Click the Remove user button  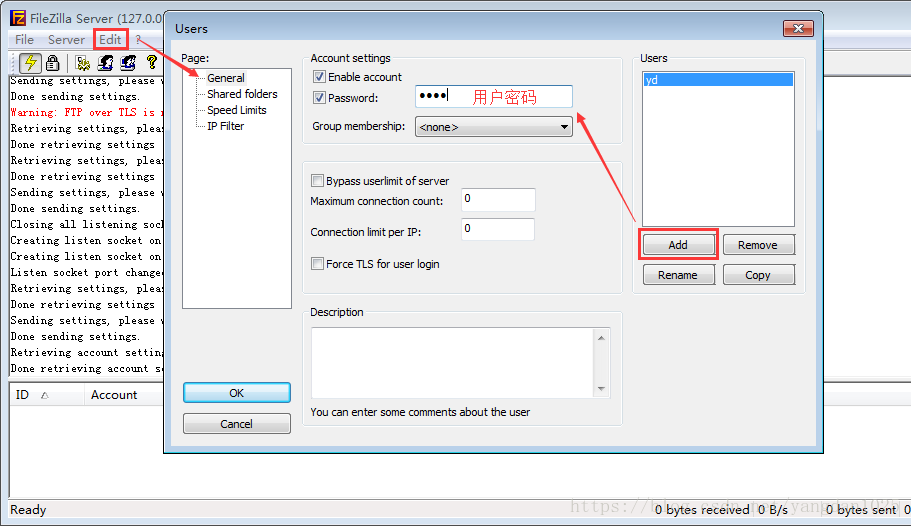(758, 245)
